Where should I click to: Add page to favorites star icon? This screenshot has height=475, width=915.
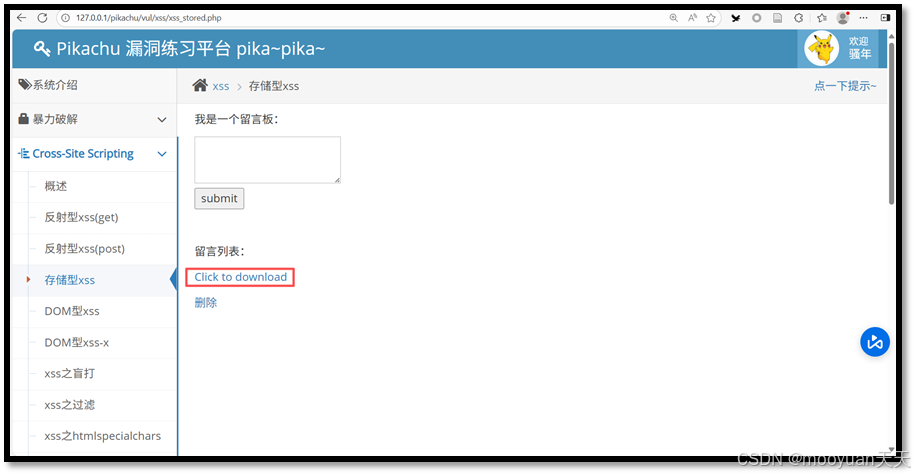click(x=711, y=18)
